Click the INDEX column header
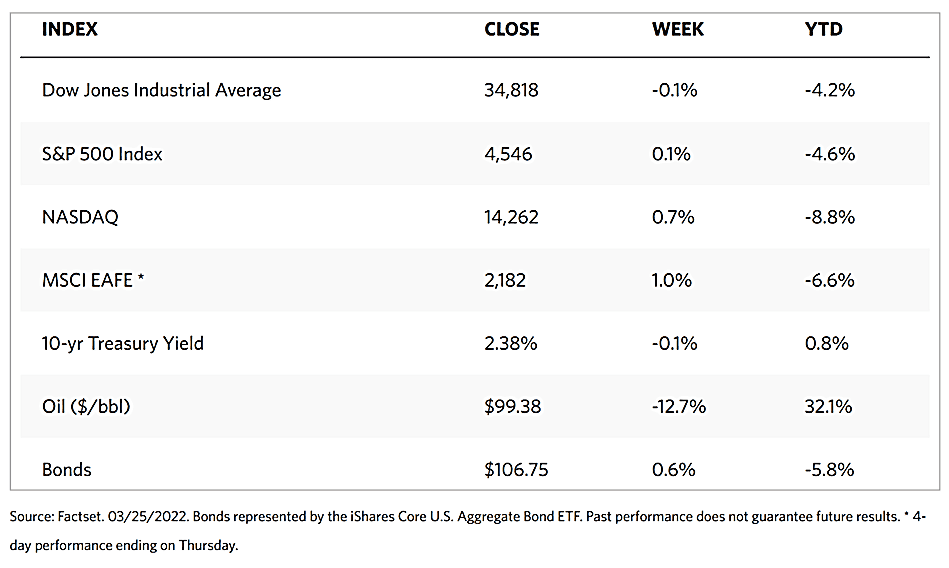This screenshot has width=949, height=568. (x=70, y=29)
